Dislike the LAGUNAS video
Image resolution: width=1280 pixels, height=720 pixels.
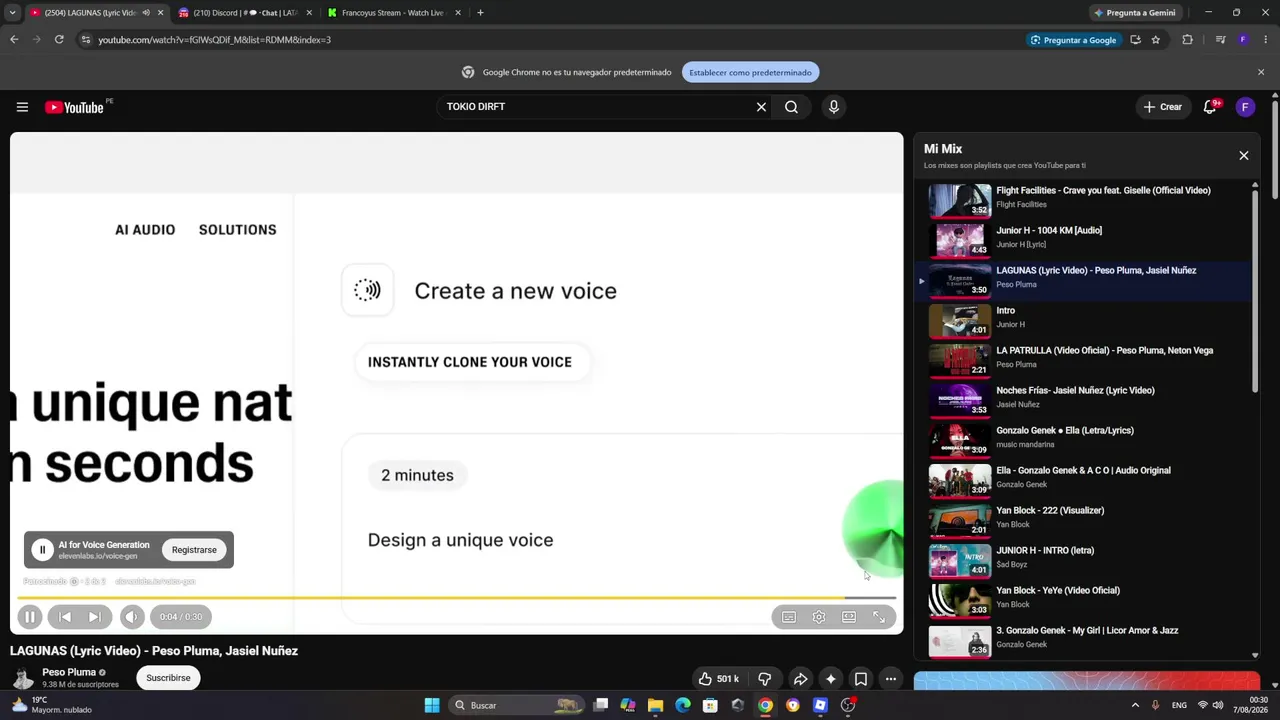765,679
